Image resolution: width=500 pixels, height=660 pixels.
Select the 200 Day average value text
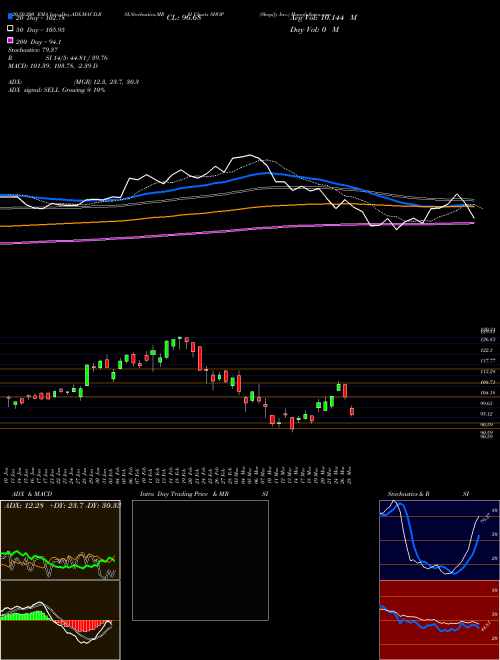click(39, 42)
